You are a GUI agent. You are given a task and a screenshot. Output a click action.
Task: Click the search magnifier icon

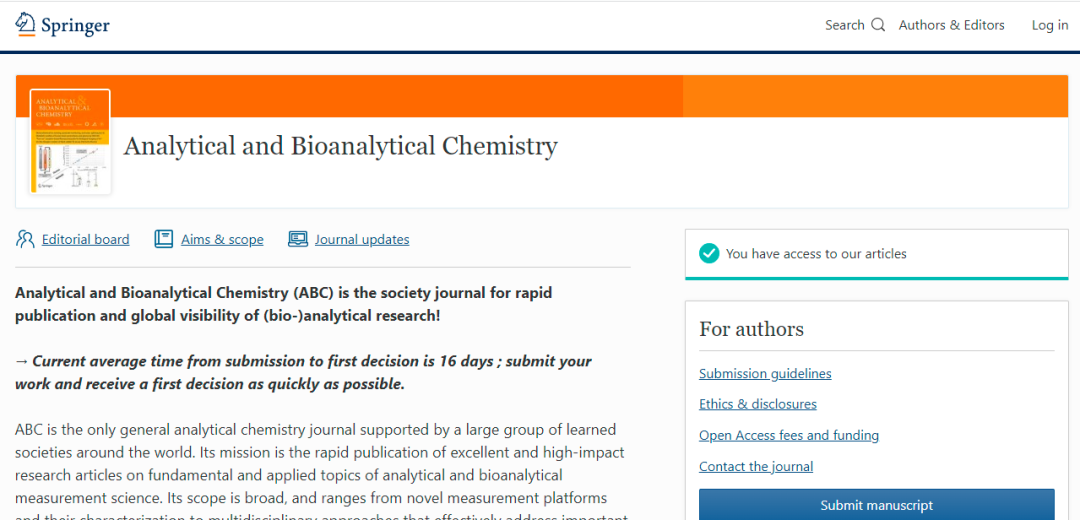pos(878,25)
